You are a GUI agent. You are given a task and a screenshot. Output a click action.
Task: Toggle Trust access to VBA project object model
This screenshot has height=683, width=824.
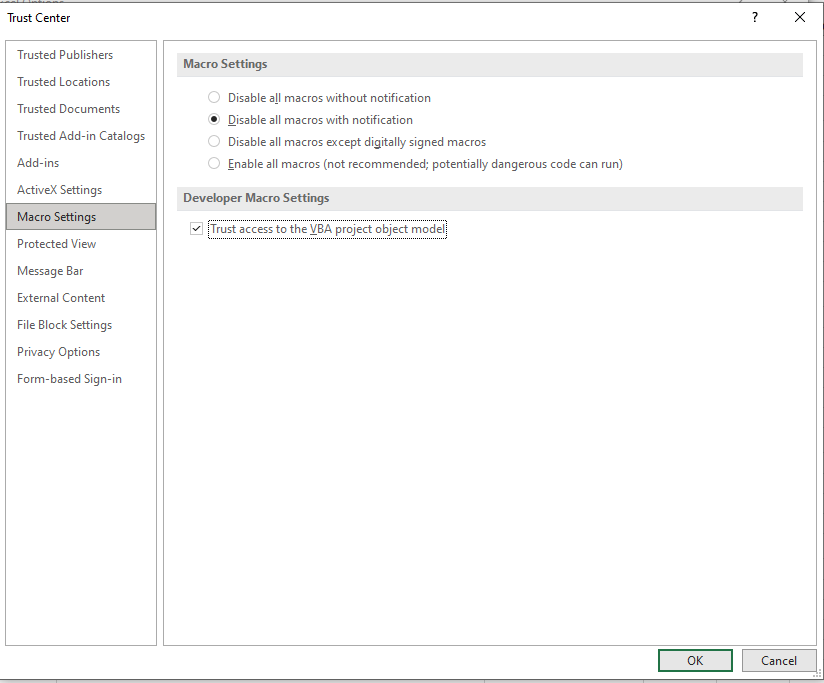(x=196, y=230)
